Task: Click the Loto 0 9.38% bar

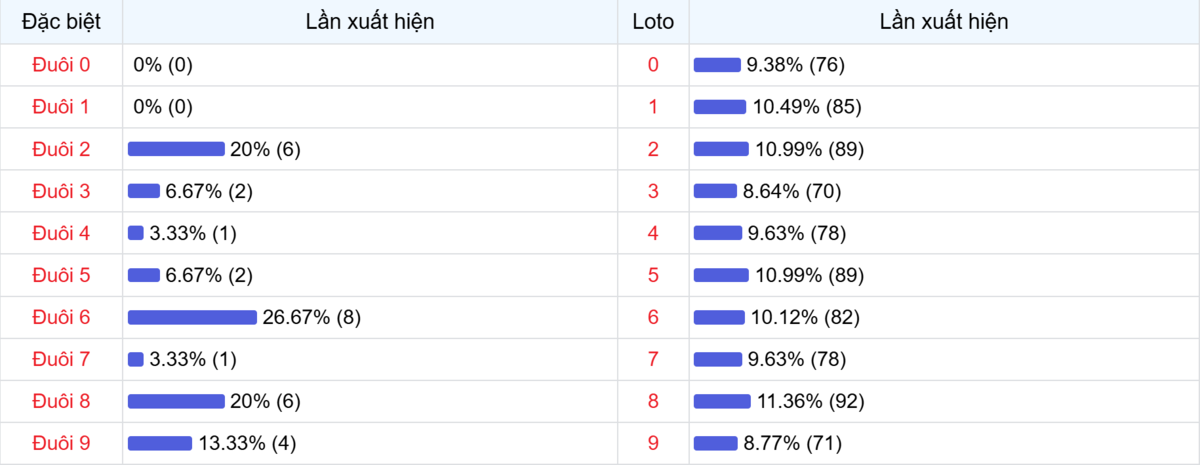Action: [x=717, y=65]
